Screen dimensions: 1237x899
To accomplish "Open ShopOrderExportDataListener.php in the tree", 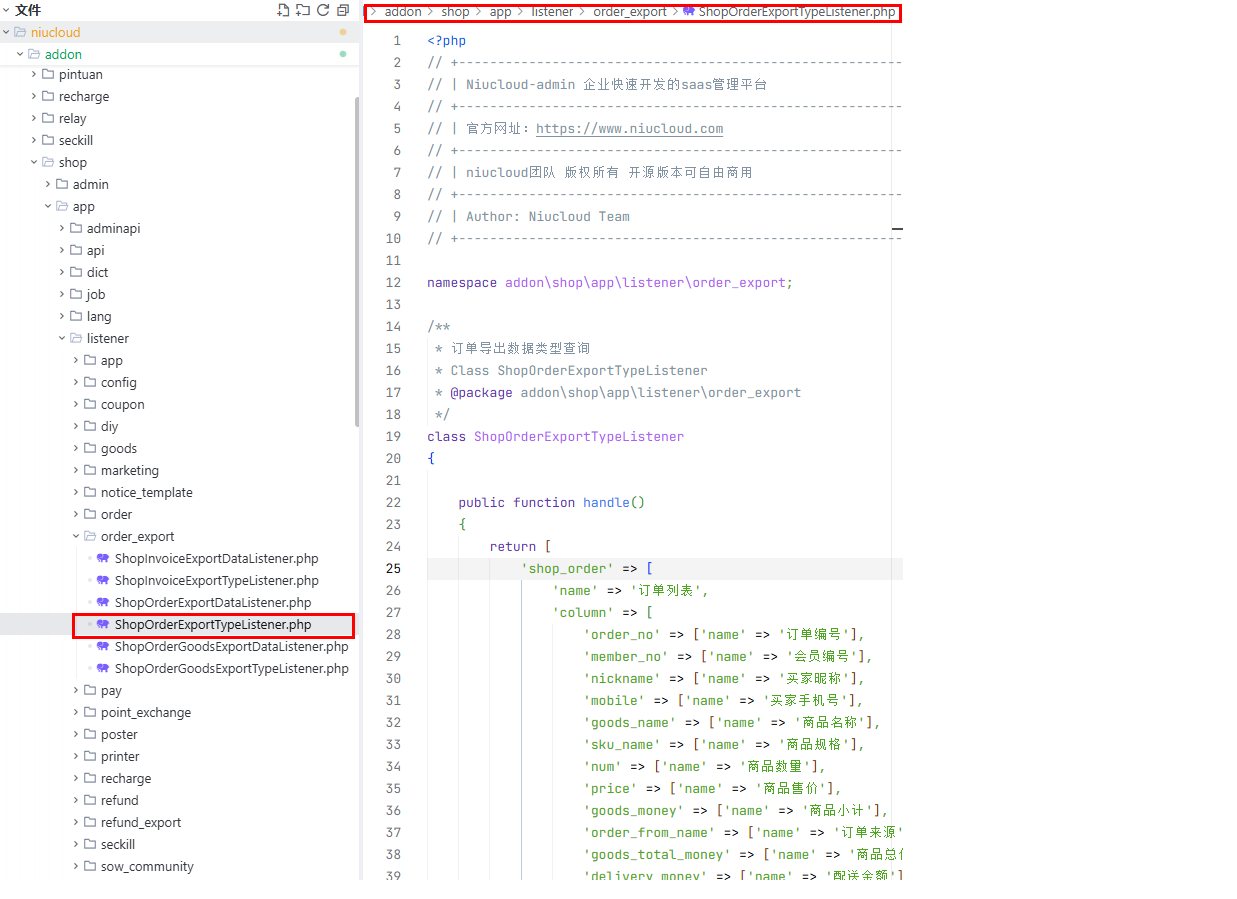I will [212, 603].
